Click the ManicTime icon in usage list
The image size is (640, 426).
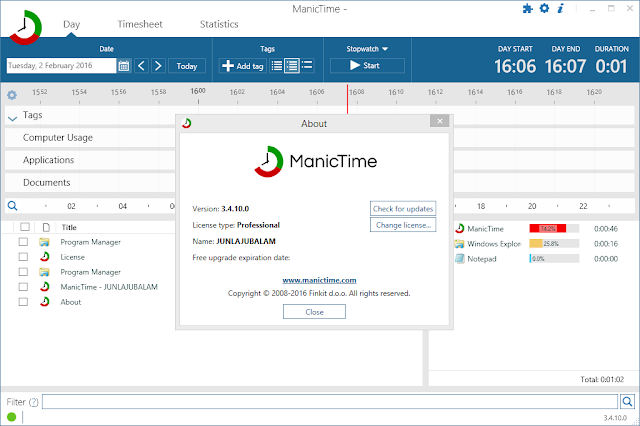(x=460, y=229)
